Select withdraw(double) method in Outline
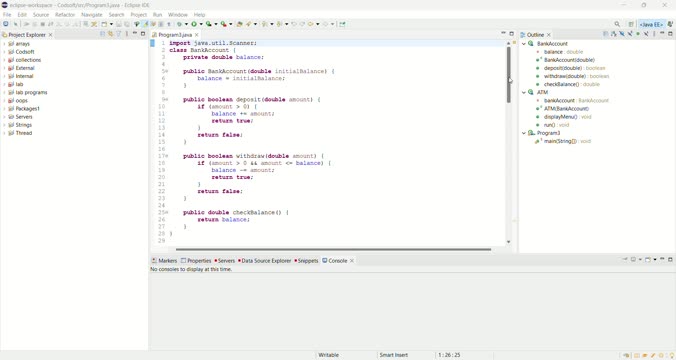The width and height of the screenshot is (676, 360). [573, 76]
